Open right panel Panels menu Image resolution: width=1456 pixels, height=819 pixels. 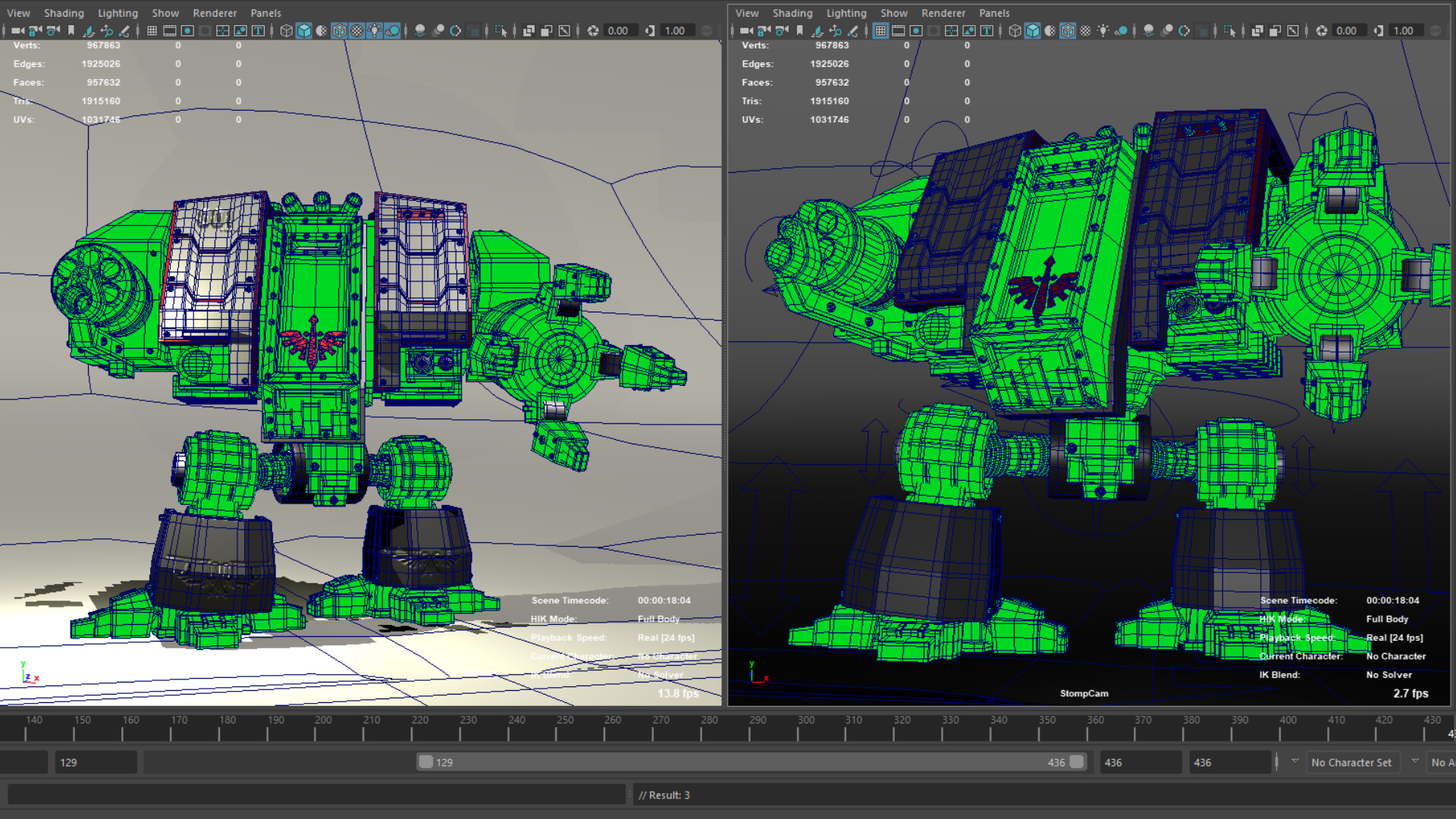(994, 13)
